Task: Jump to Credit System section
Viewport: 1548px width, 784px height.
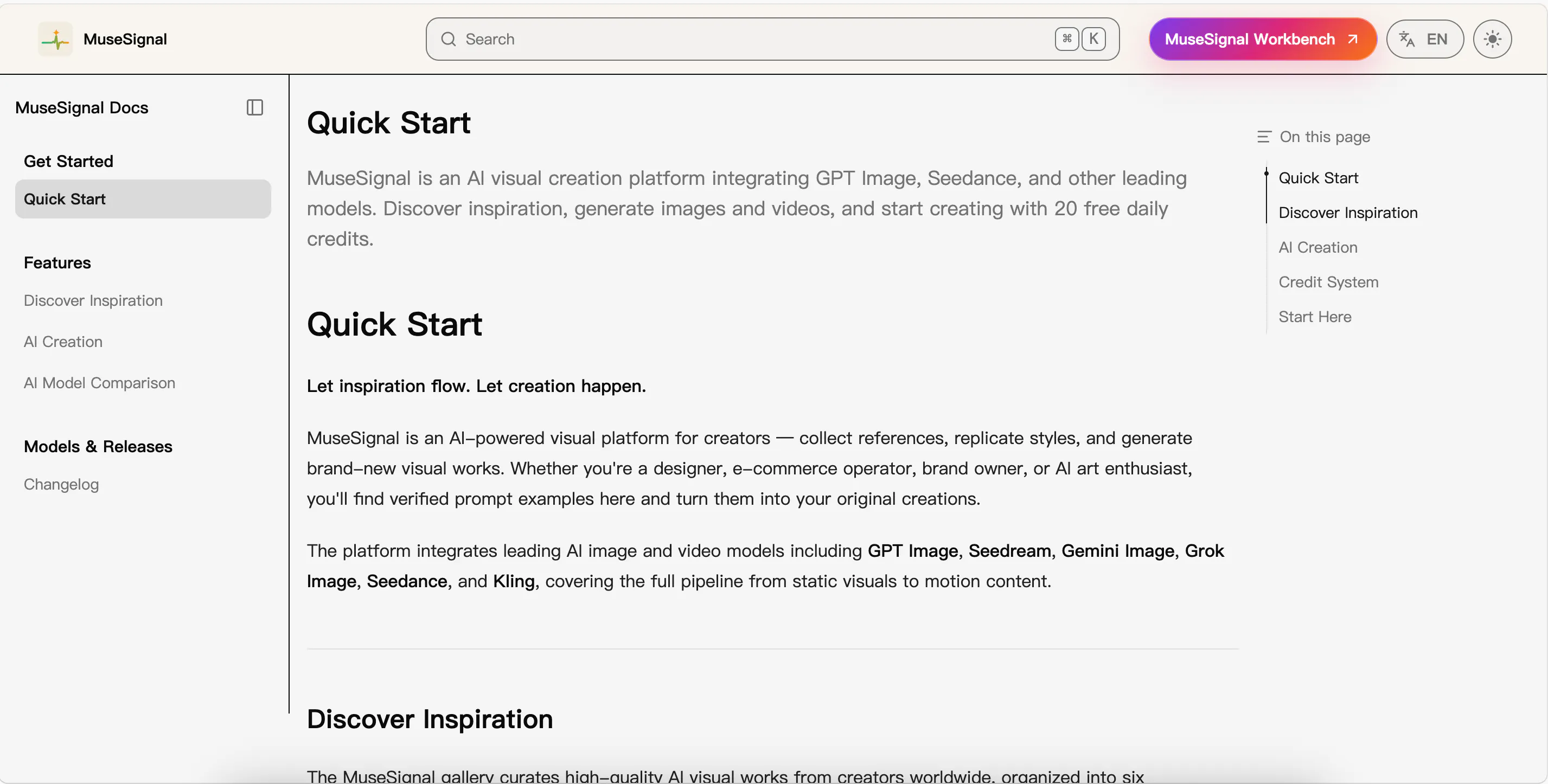Action: [1328, 282]
